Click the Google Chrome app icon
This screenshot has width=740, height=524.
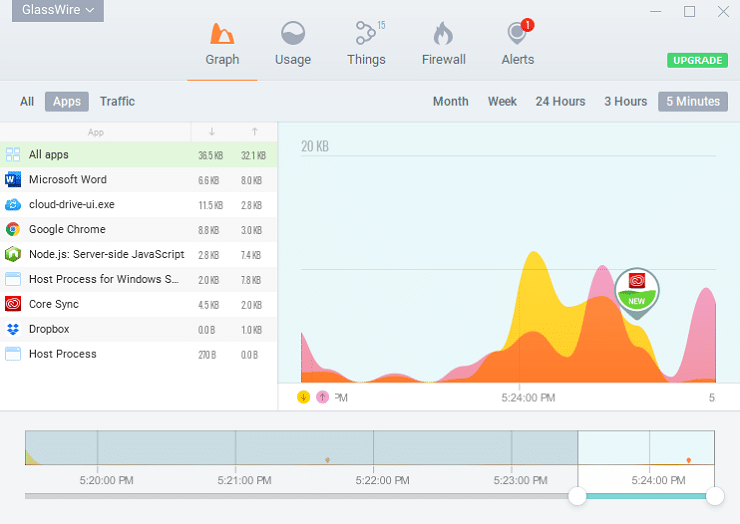(13, 229)
